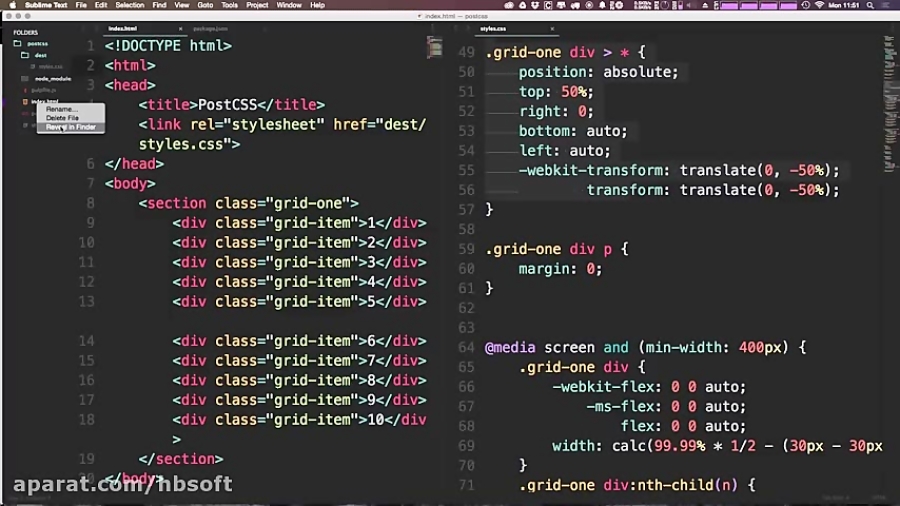900x506 pixels.
Task: Click line number 13 in index.html gutter
Action: coord(86,302)
